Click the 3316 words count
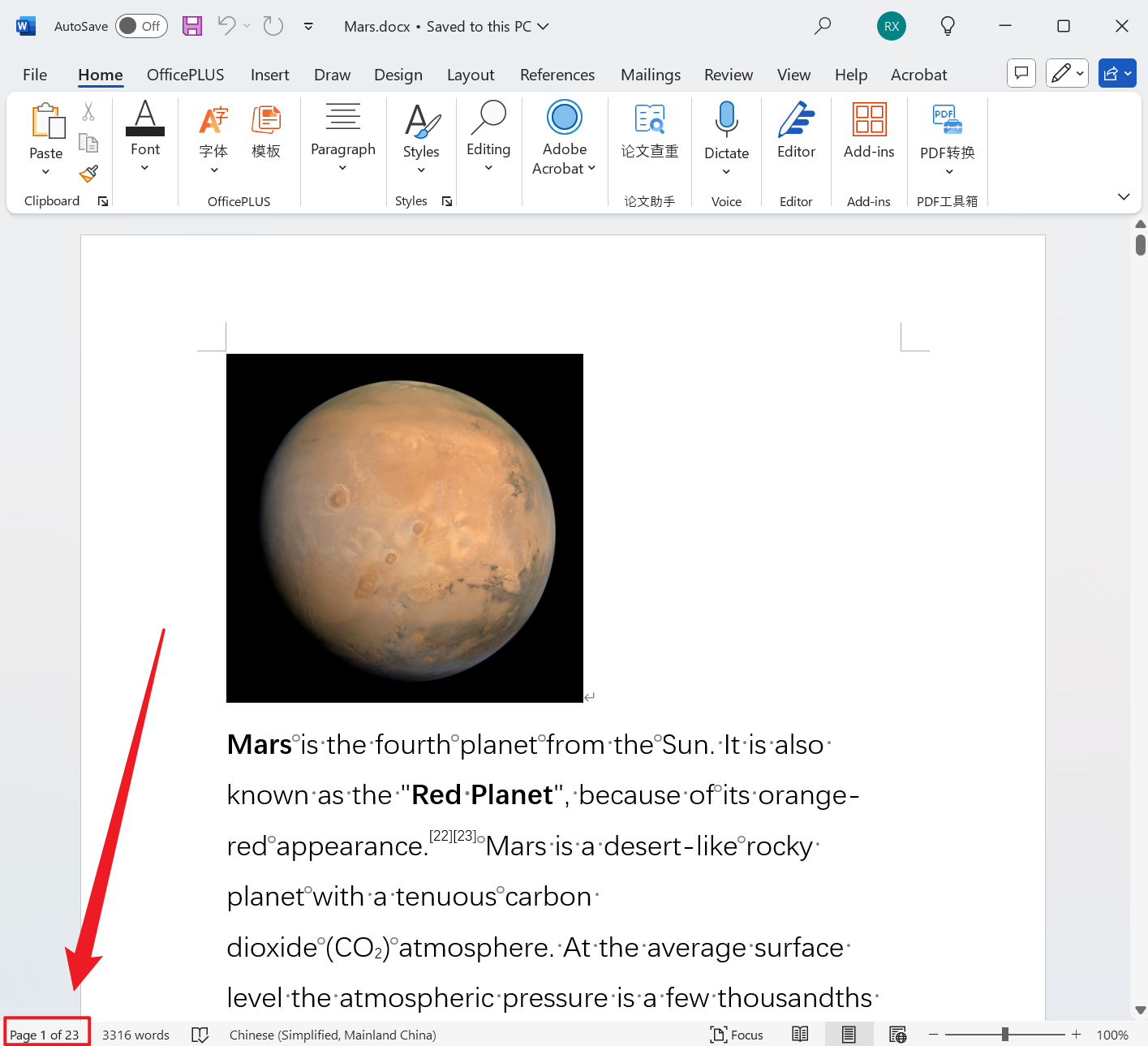The image size is (1148, 1046). (x=135, y=1035)
